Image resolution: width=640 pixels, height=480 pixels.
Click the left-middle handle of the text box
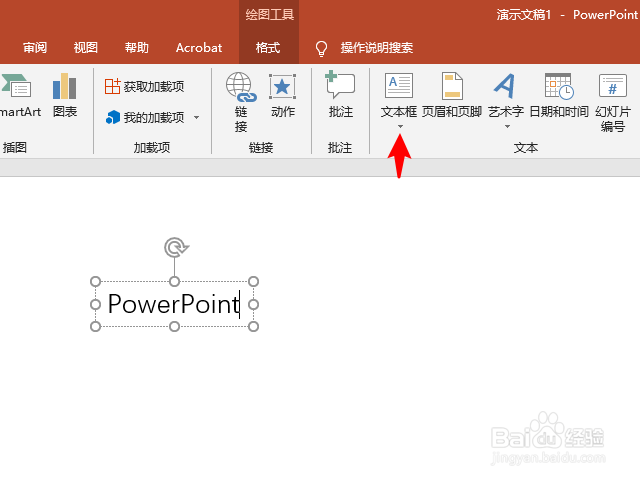pos(96,304)
